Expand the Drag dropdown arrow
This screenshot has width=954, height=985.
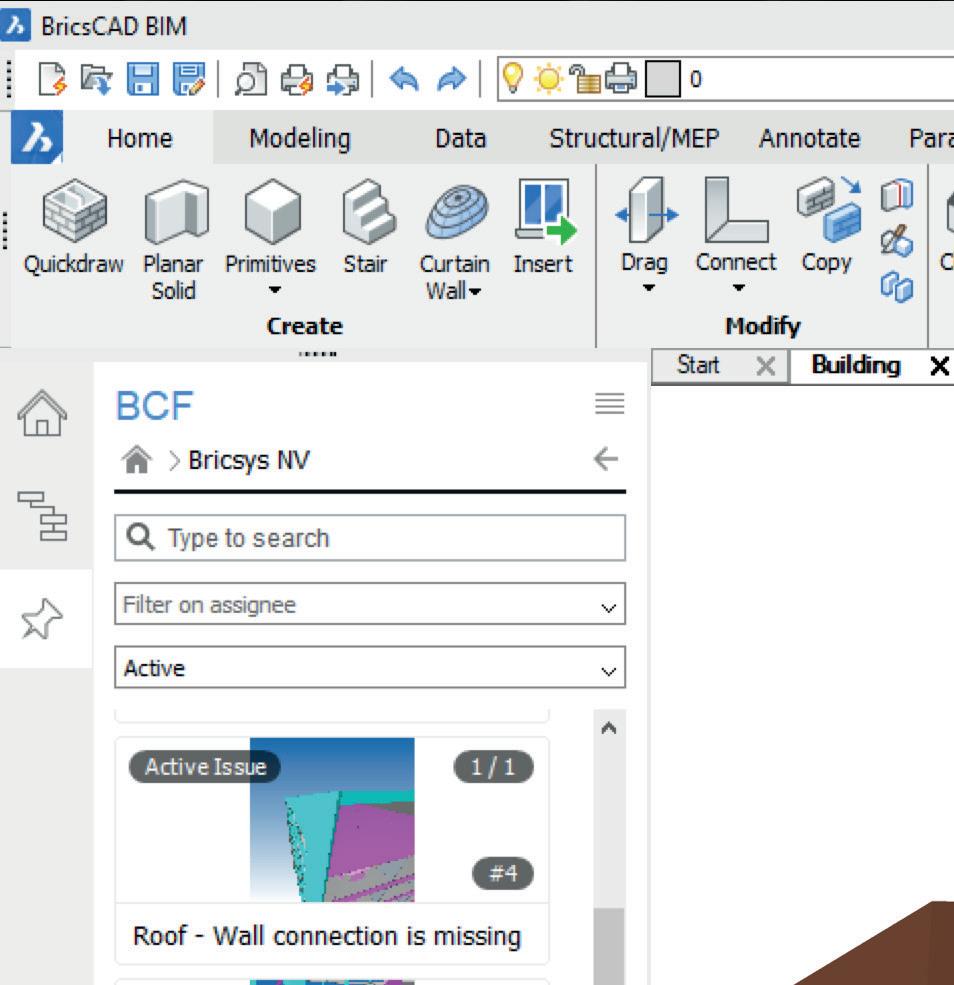(x=648, y=288)
